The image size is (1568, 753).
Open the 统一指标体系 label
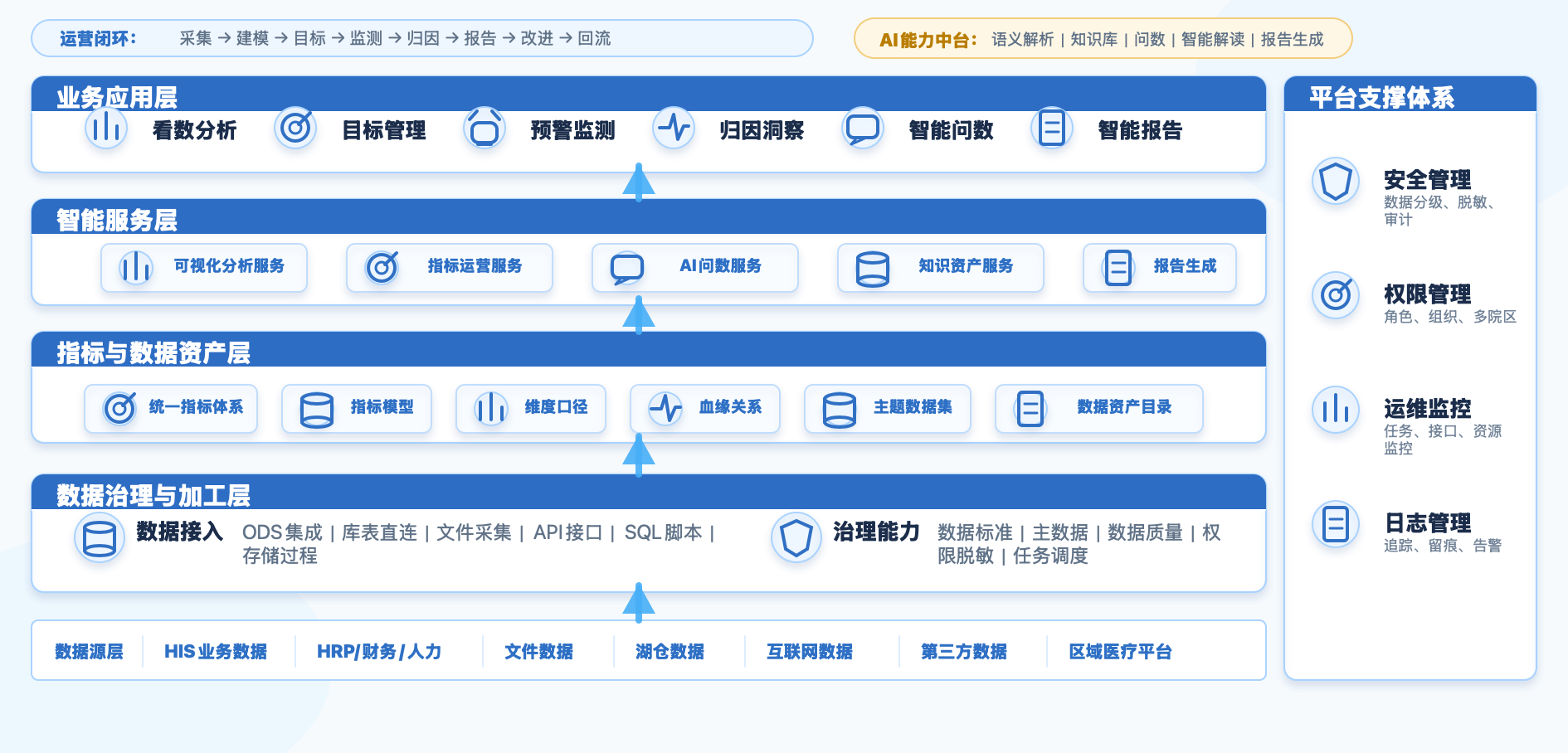(x=196, y=406)
